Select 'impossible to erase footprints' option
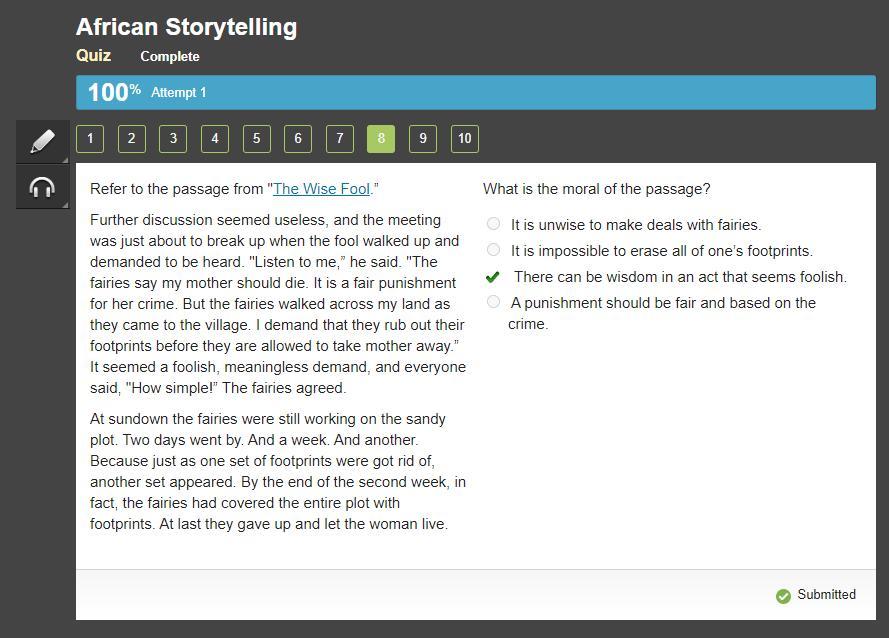The image size is (889, 638). 493,250
